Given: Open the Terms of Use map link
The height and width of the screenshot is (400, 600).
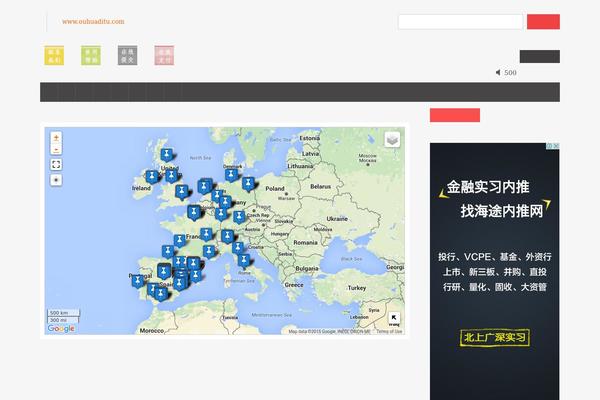Looking at the screenshot, I should click(389, 331).
